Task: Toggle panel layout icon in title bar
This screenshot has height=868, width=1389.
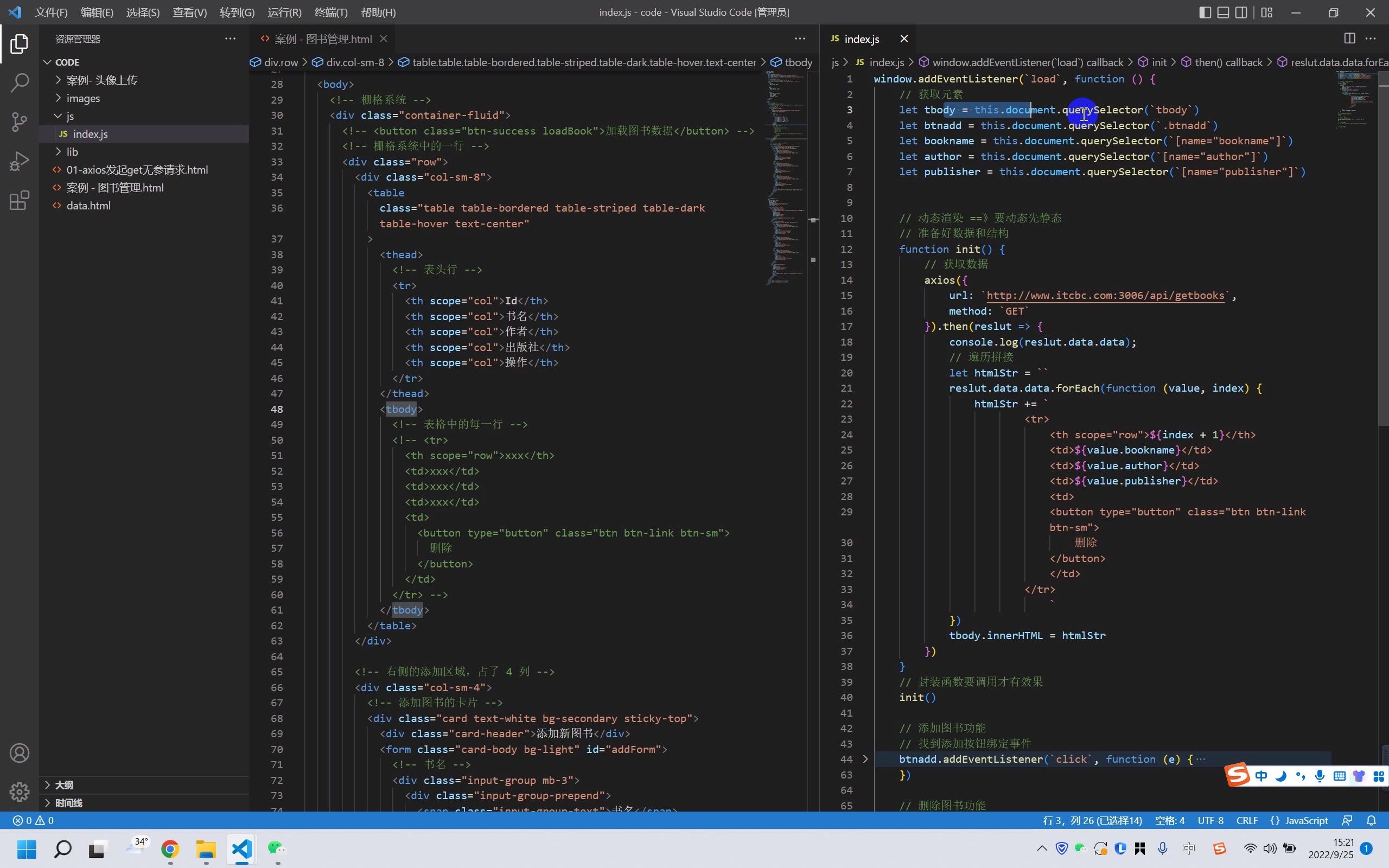Action: (1222, 12)
